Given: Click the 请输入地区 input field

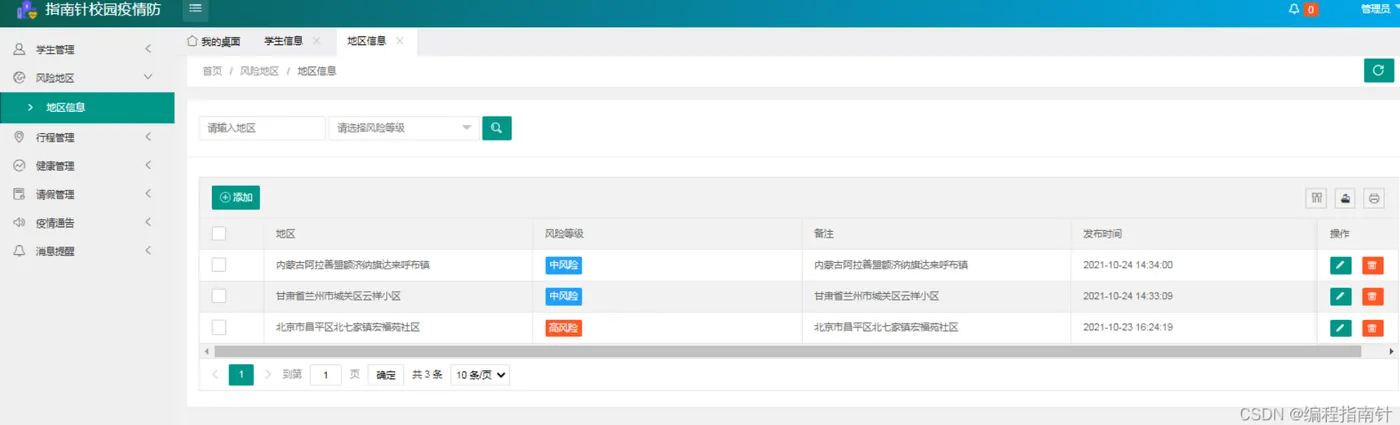Looking at the screenshot, I should point(262,128).
